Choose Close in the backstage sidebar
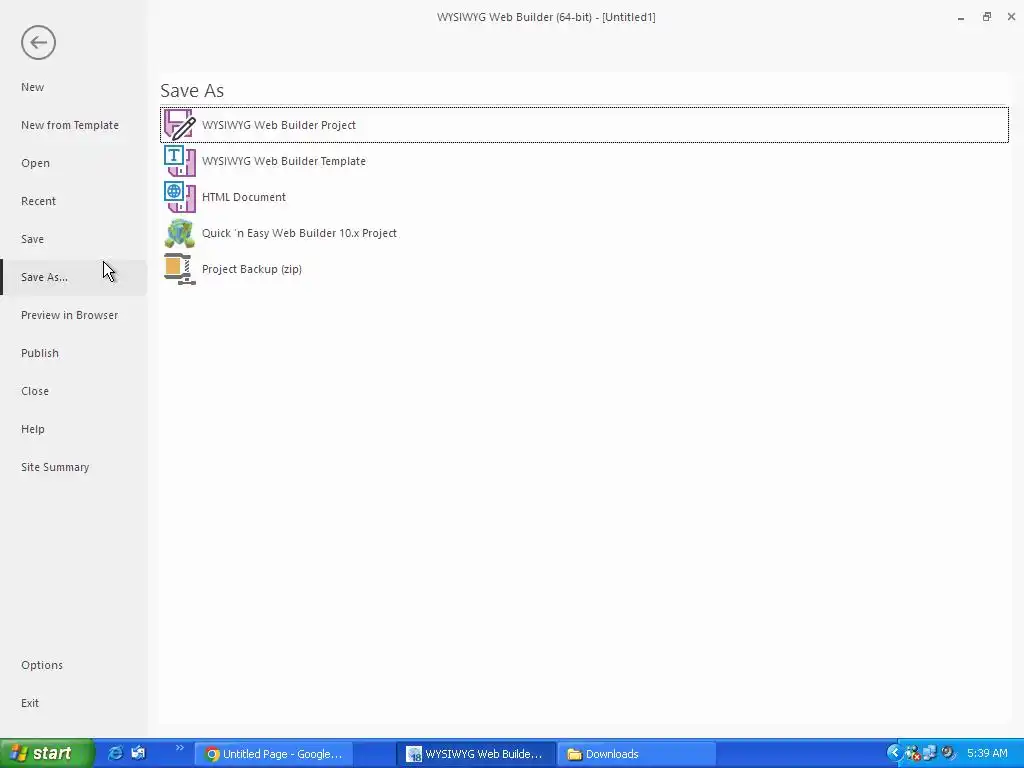This screenshot has height=768, width=1024. pyautogui.click(x=35, y=391)
